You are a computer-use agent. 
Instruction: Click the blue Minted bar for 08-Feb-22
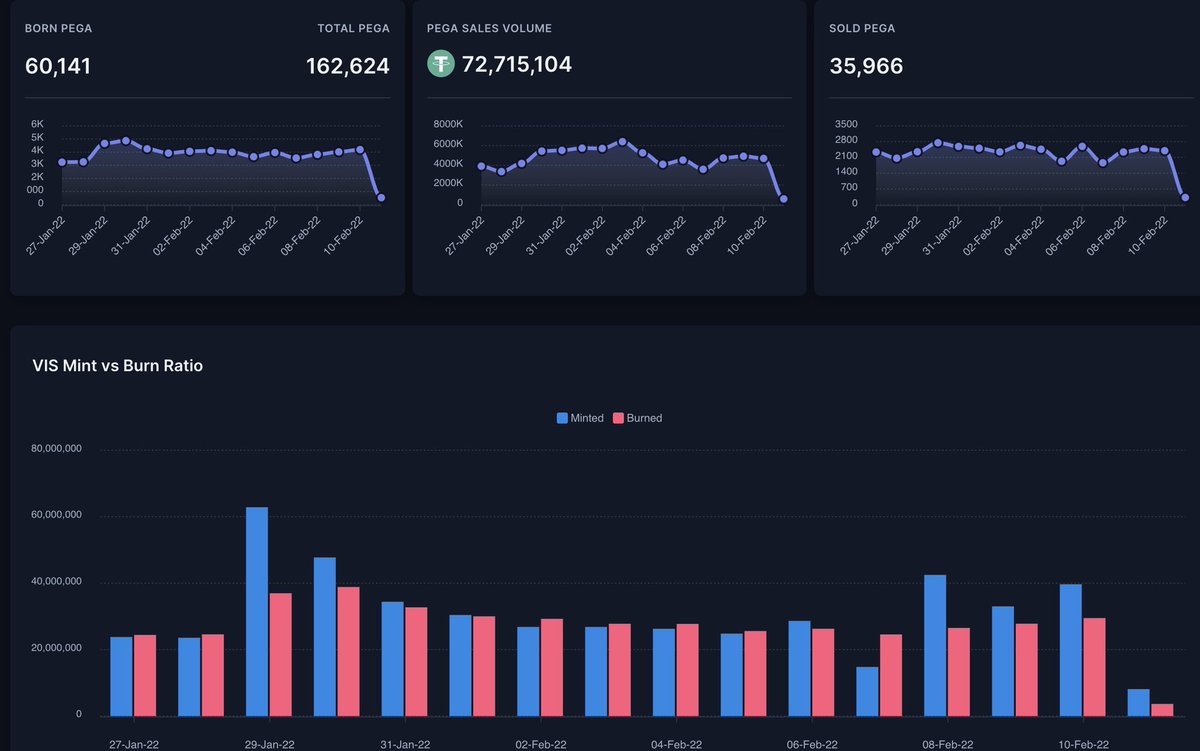(935, 645)
